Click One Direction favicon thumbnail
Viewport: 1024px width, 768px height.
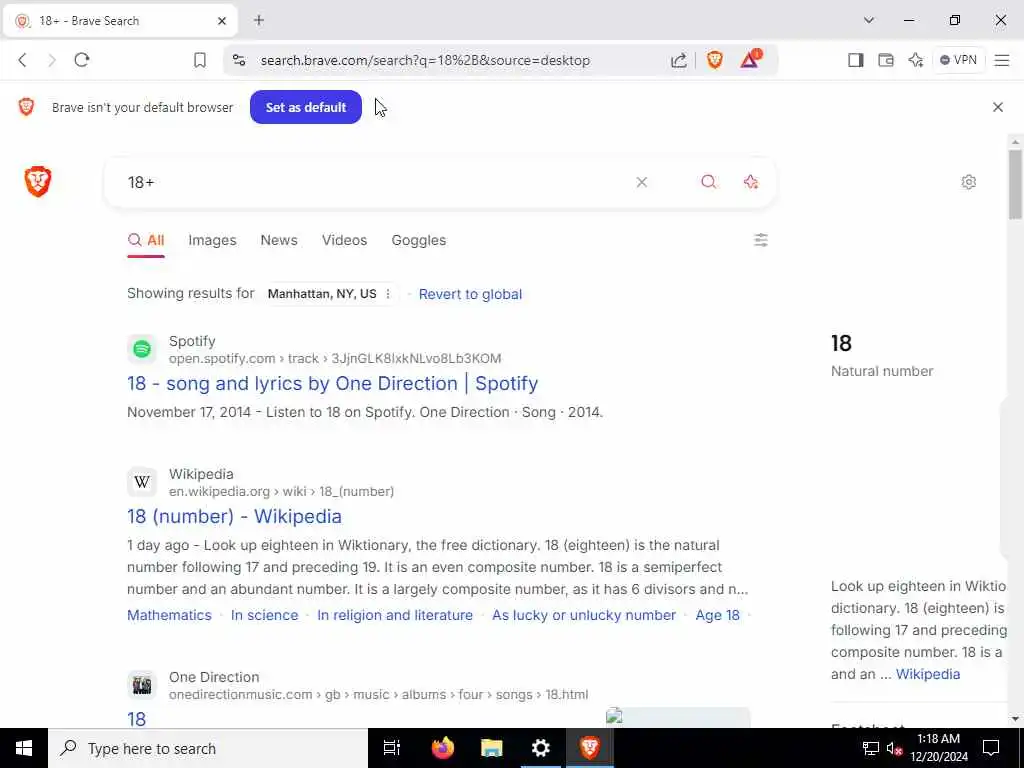coord(142,685)
